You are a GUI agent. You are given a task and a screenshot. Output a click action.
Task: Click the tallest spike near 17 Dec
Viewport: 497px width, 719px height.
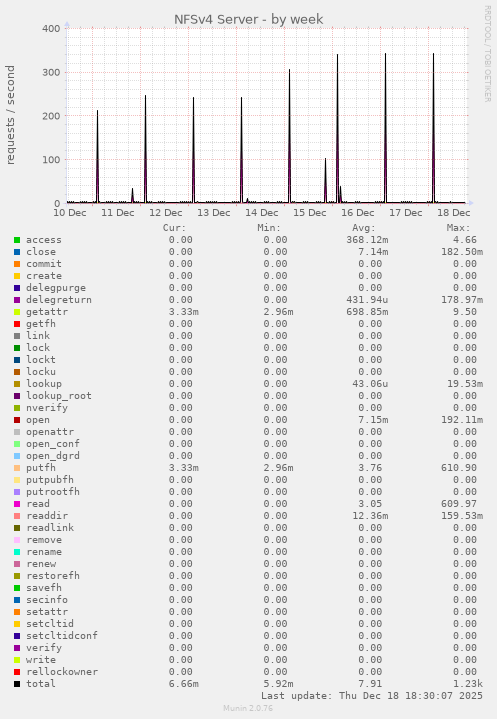385,128
